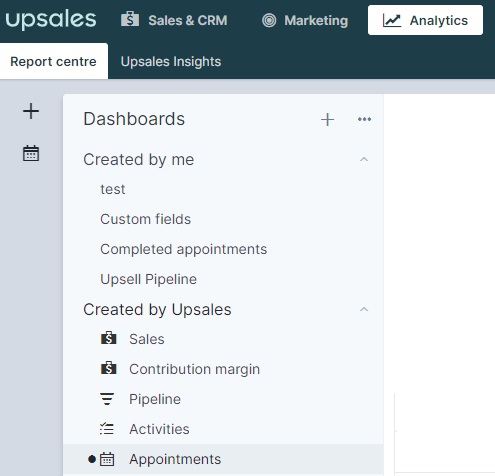This screenshot has height=476, width=495.
Task: Add a new dashboard with plus icon
Action: click(x=327, y=119)
